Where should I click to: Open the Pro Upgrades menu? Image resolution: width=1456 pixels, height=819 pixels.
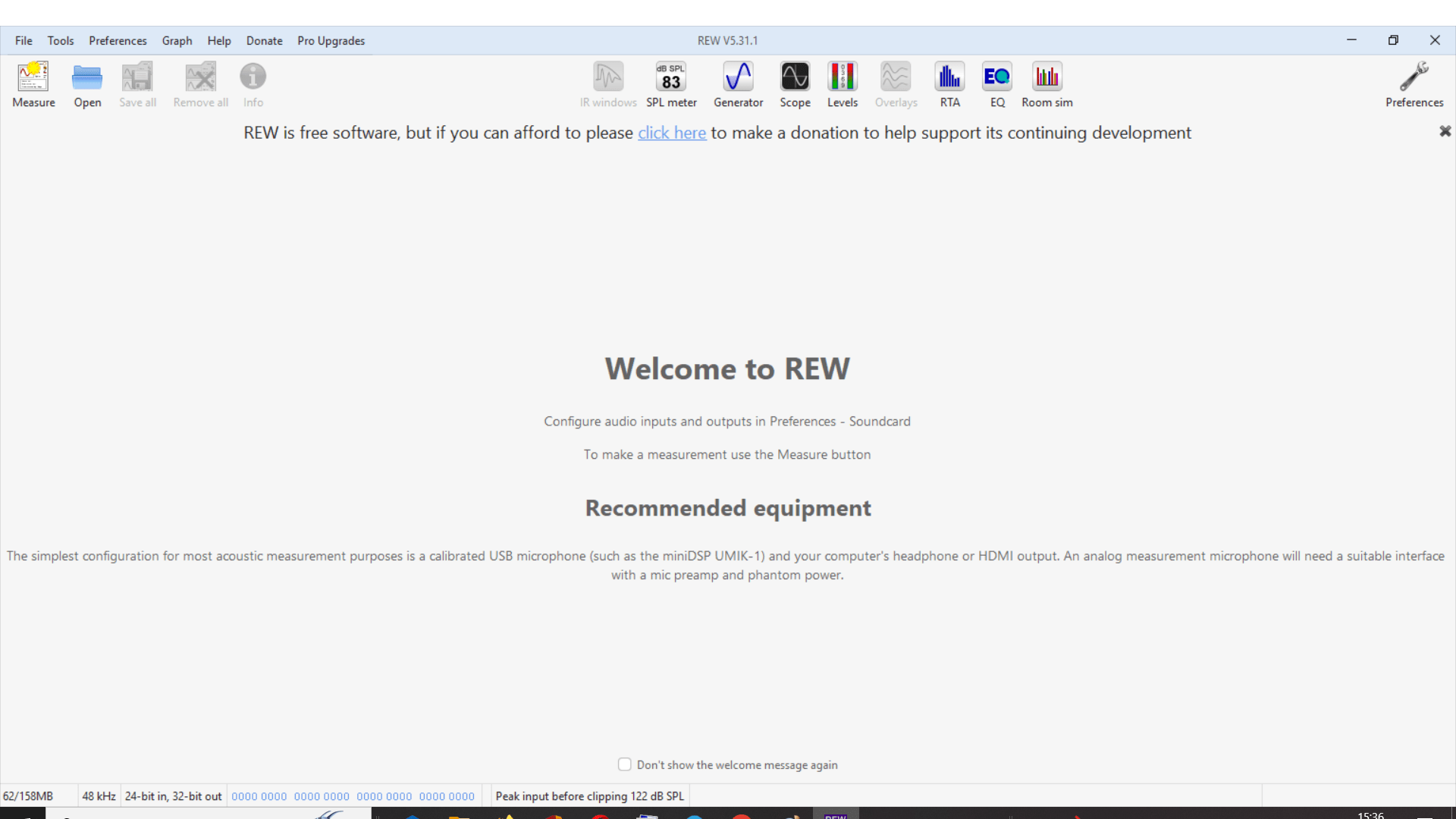pos(331,41)
